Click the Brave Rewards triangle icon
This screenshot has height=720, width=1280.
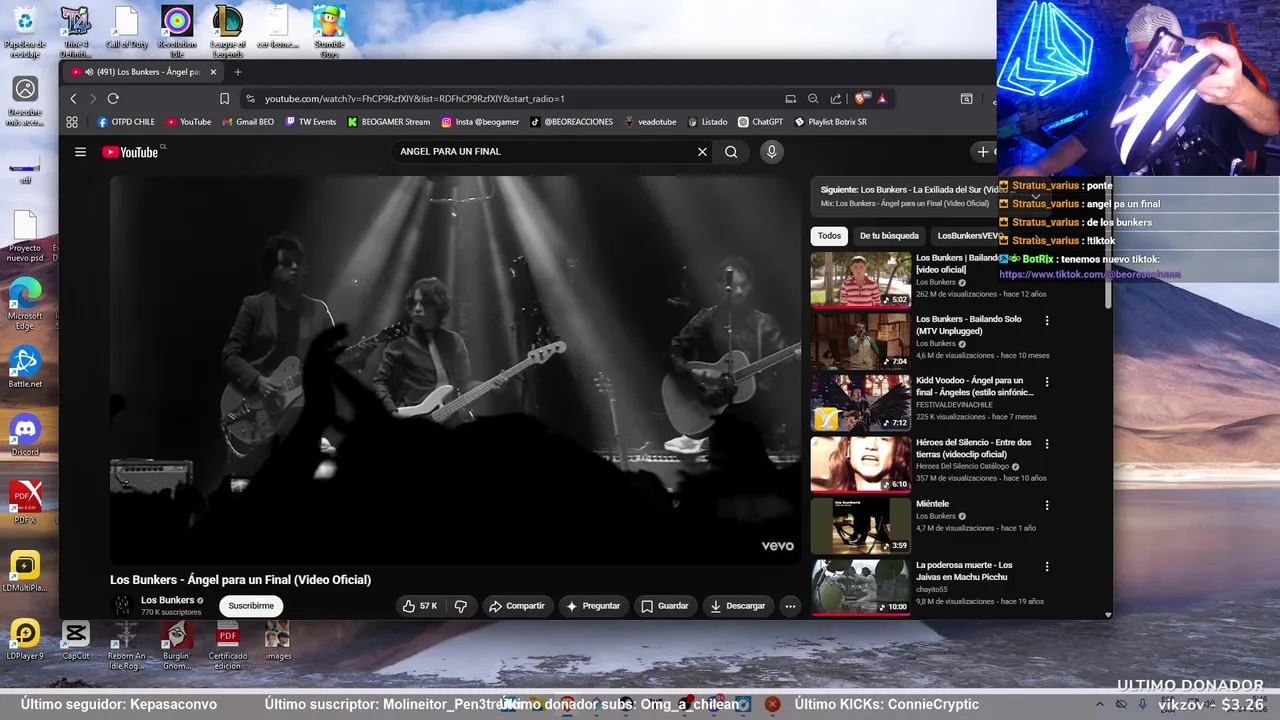coord(882,98)
